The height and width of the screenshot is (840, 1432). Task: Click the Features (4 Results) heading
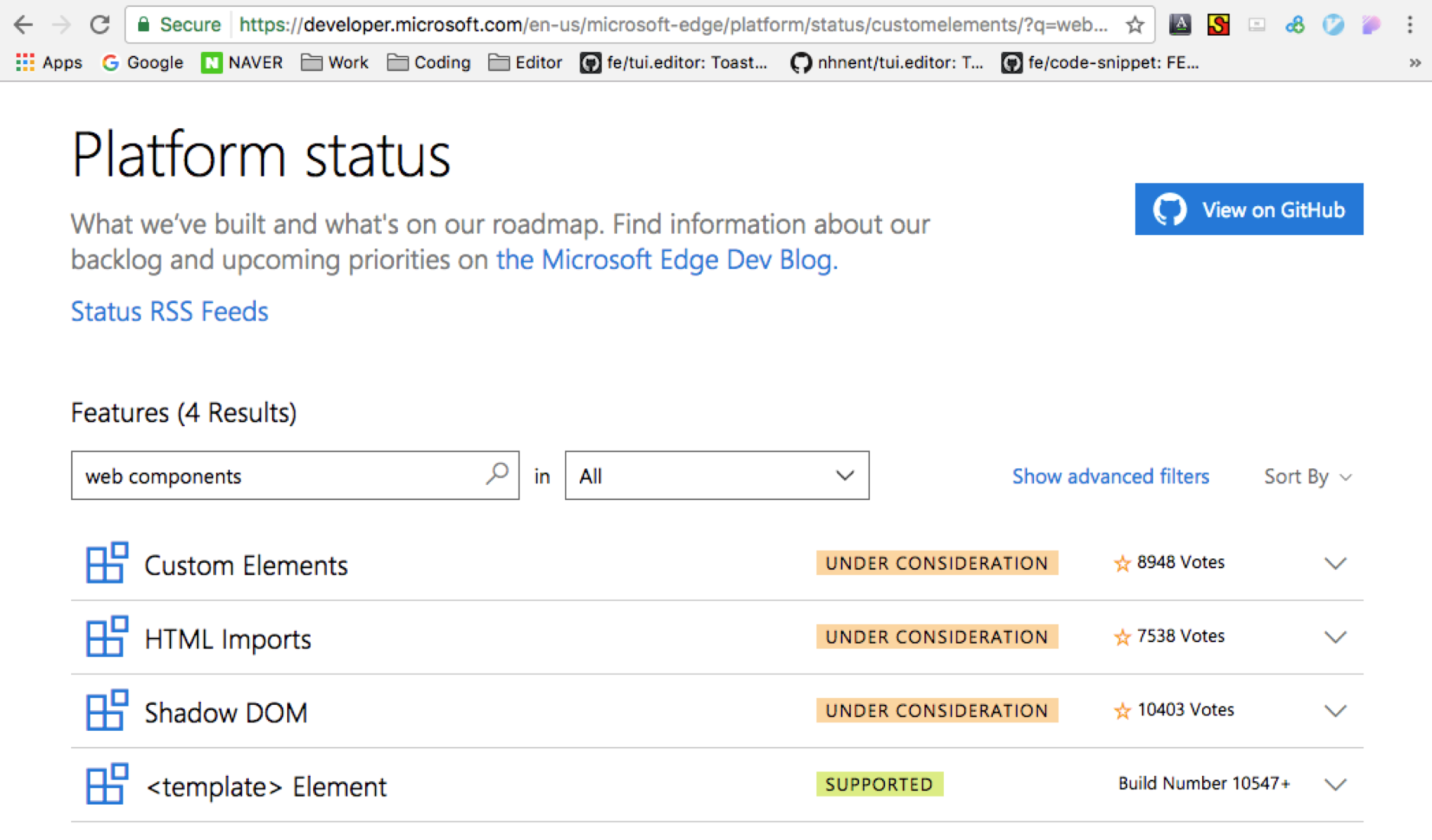point(183,412)
